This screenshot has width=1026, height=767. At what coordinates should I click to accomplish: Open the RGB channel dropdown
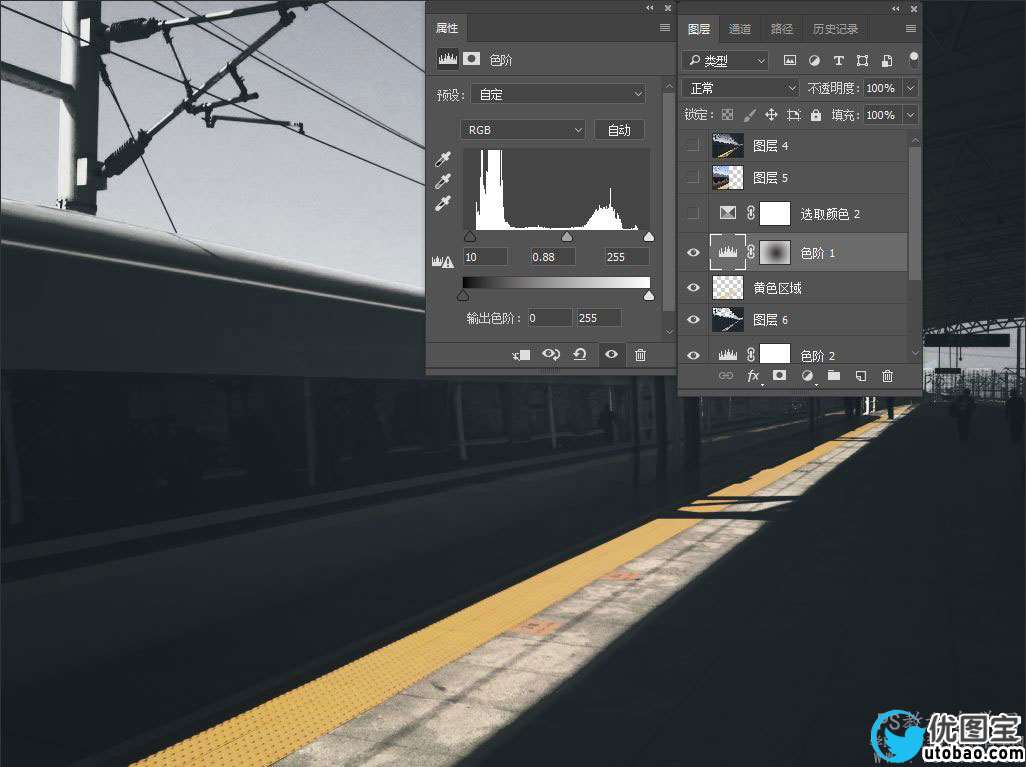(x=522, y=130)
